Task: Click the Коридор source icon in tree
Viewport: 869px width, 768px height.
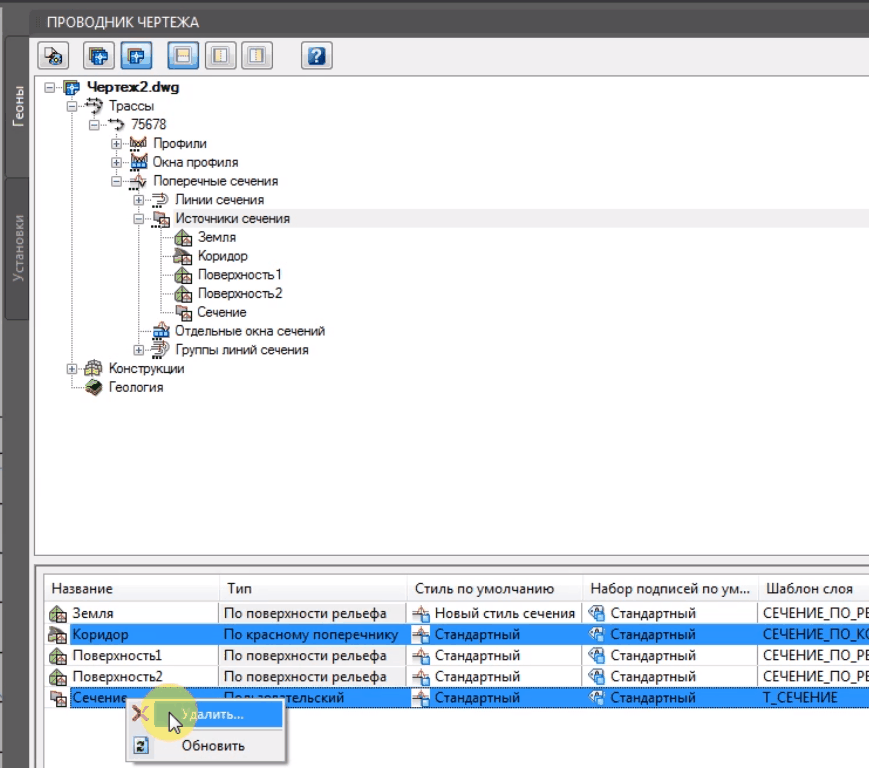Action: pyautogui.click(x=183, y=256)
